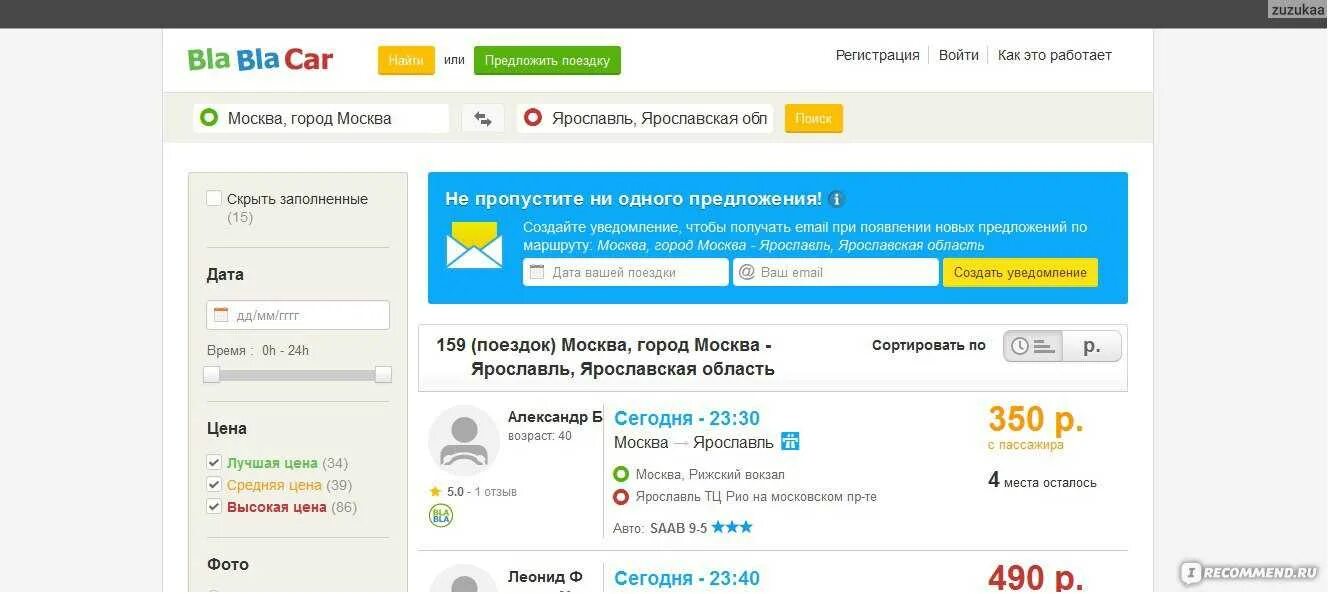Image resolution: width=1328 pixels, height=594 pixels.
Task: Click Создать уведомление button
Action: 1020,272
